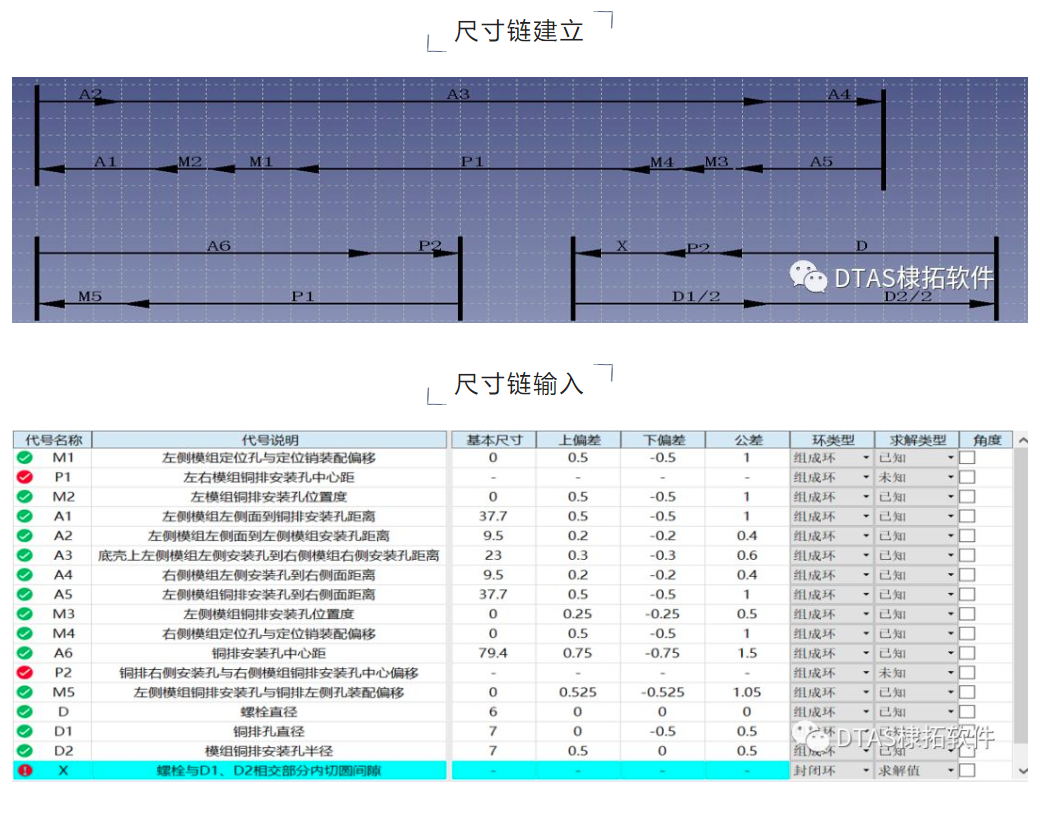The width and height of the screenshot is (1040, 815).
Task: Click the green check icon beside row M5
Action: click(x=24, y=692)
